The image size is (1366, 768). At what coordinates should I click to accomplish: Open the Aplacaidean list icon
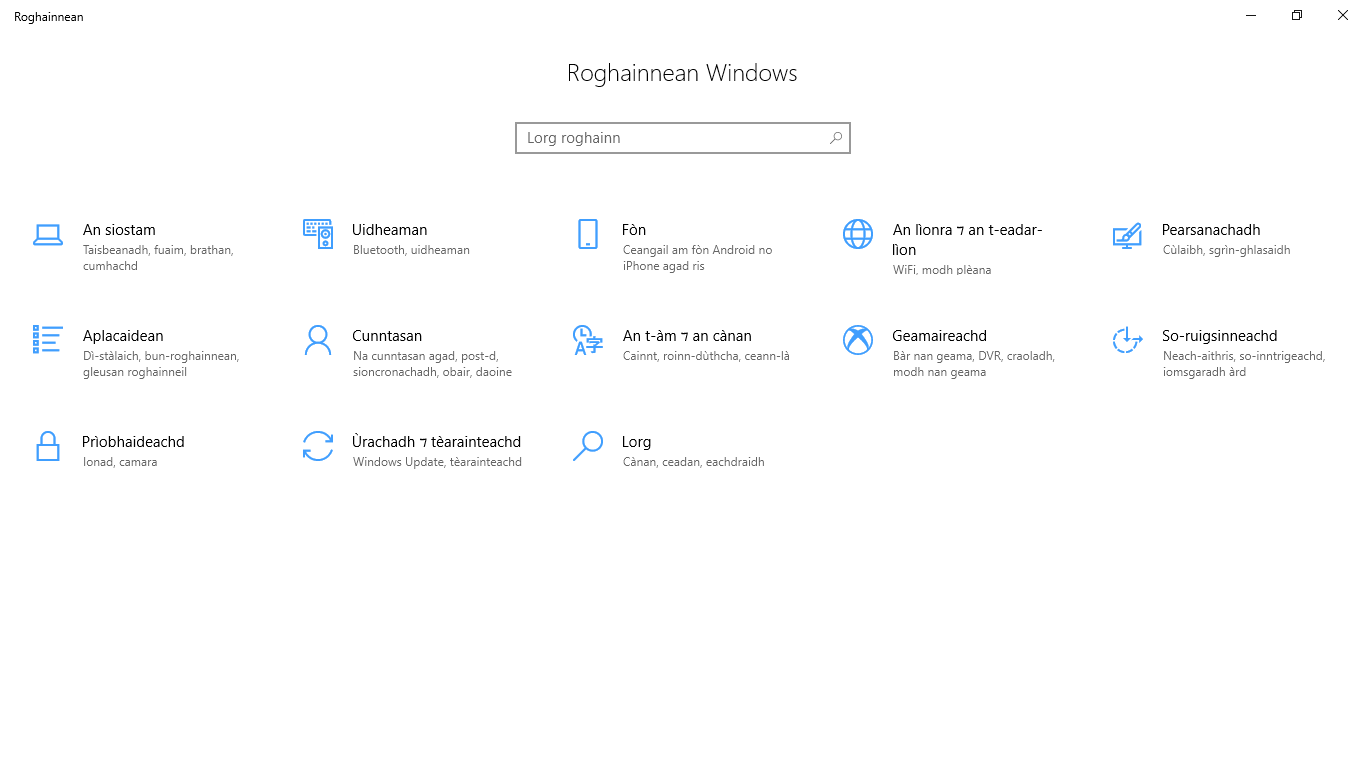click(48, 340)
